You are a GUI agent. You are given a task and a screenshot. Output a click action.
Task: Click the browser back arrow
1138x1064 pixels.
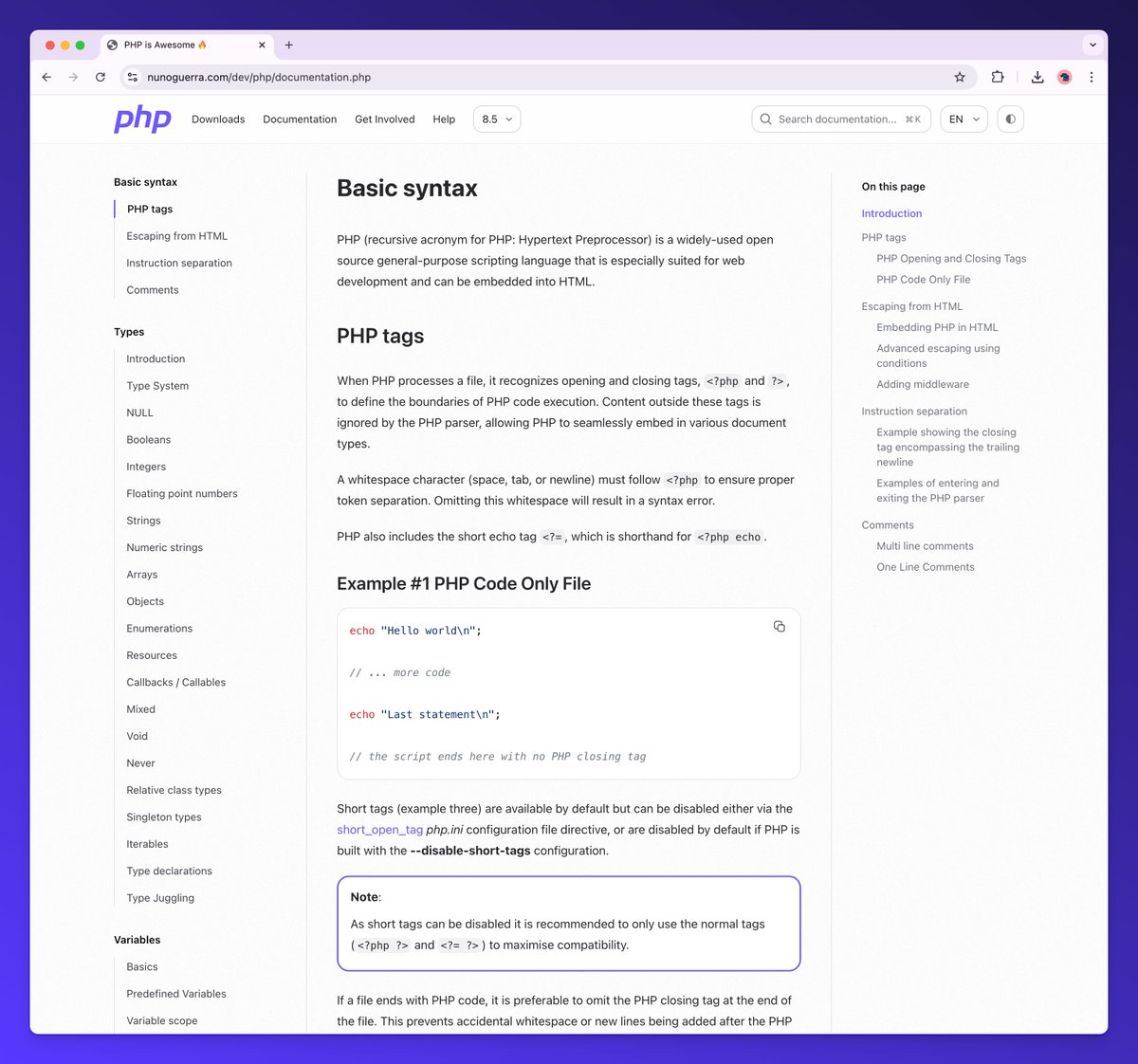point(46,77)
